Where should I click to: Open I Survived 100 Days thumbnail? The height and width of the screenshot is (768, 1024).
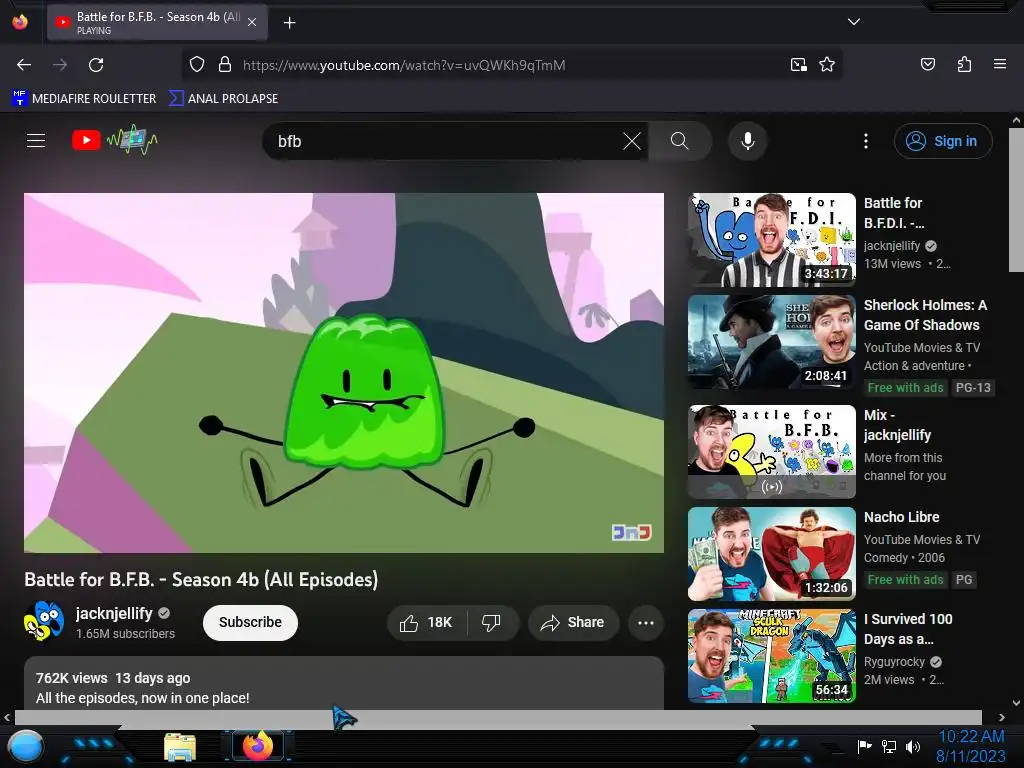pos(772,656)
